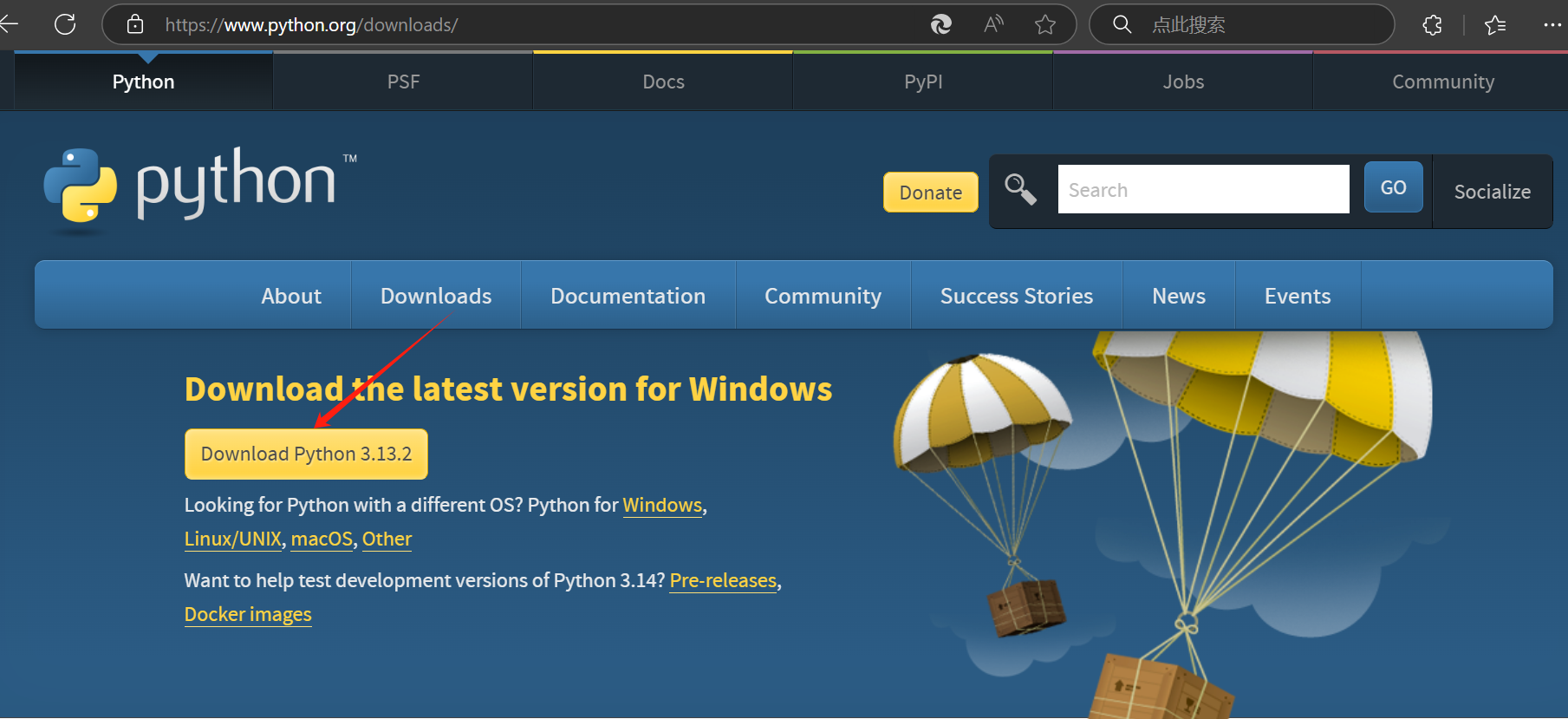Viewport: 1568px width, 719px height.
Task: Open the Community item in blue nav bar
Action: [823, 296]
